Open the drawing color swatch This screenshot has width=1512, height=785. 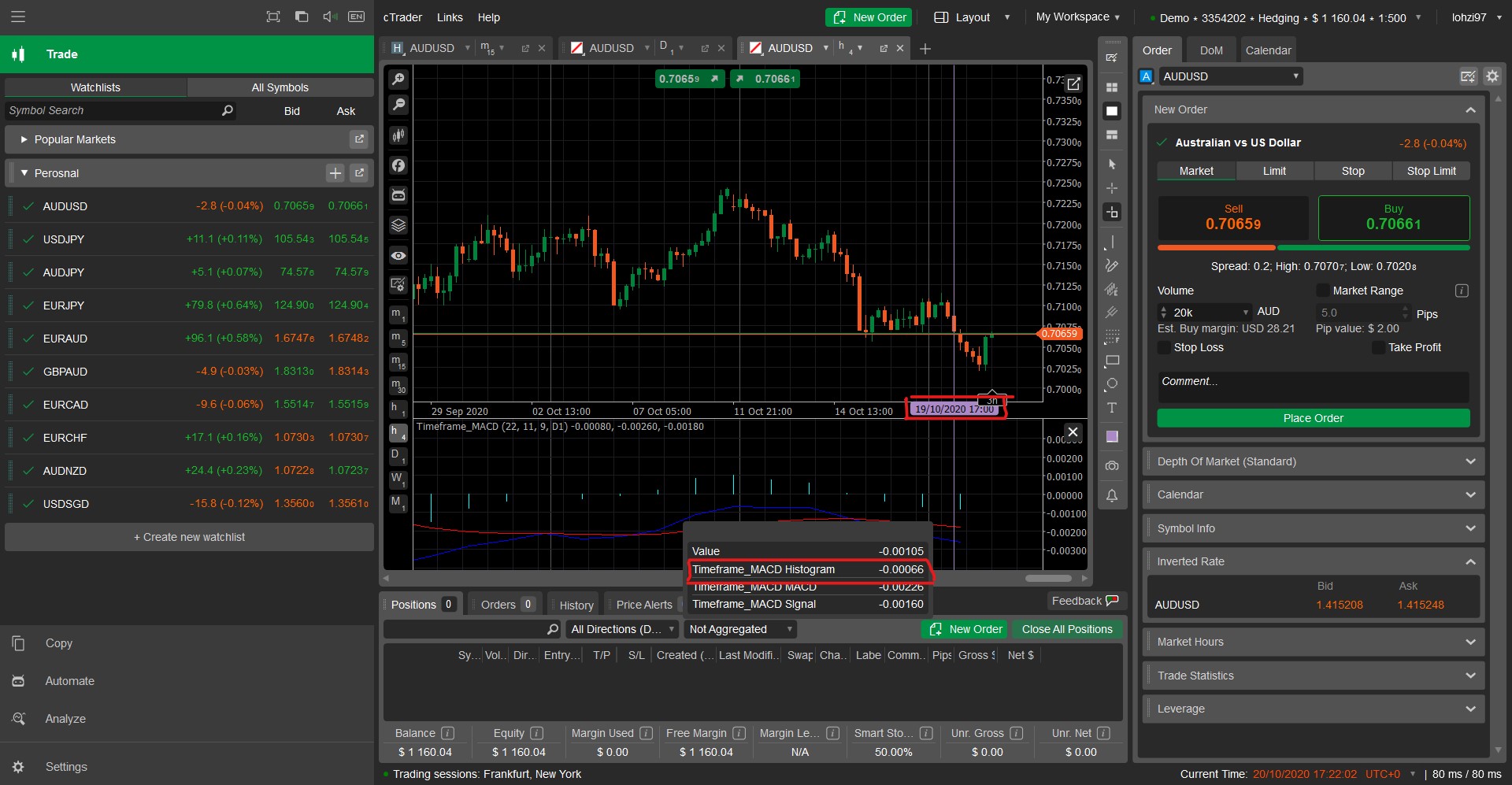click(1112, 436)
